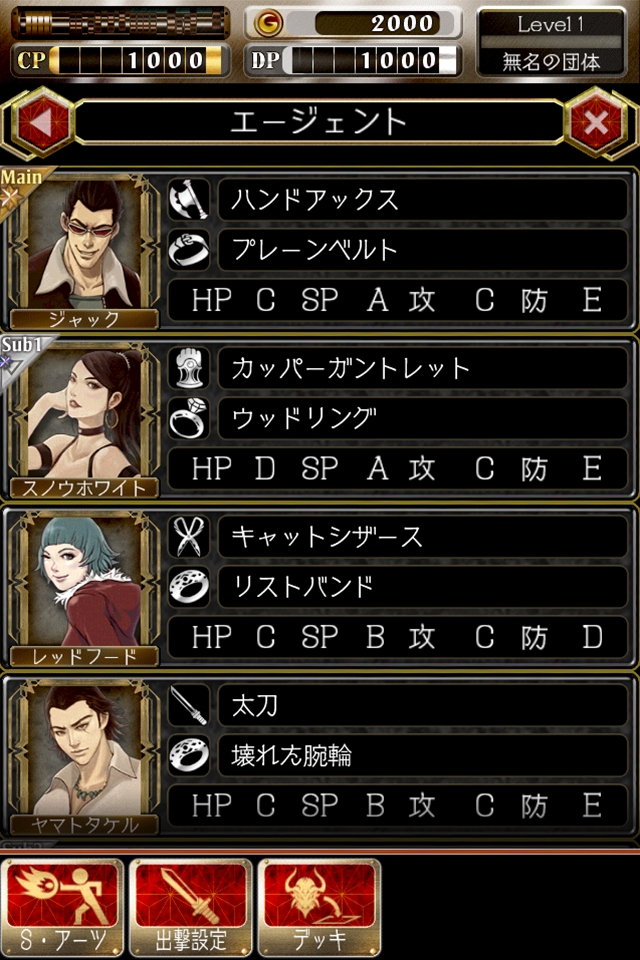Tap the リストバンド wristband icon
This screenshot has width=640, height=960.
[189, 587]
